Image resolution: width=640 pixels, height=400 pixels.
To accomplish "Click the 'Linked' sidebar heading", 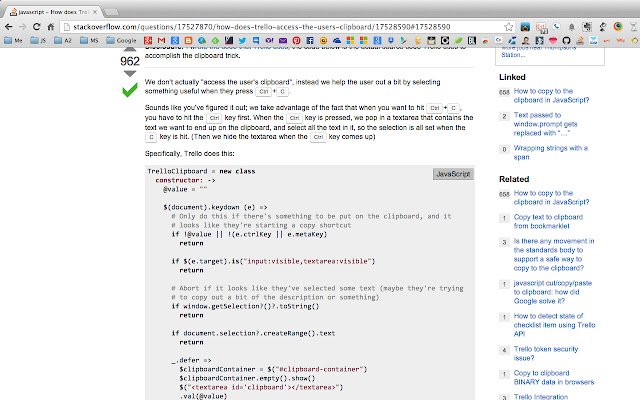I will pyautogui.click(x=512, y=77).
